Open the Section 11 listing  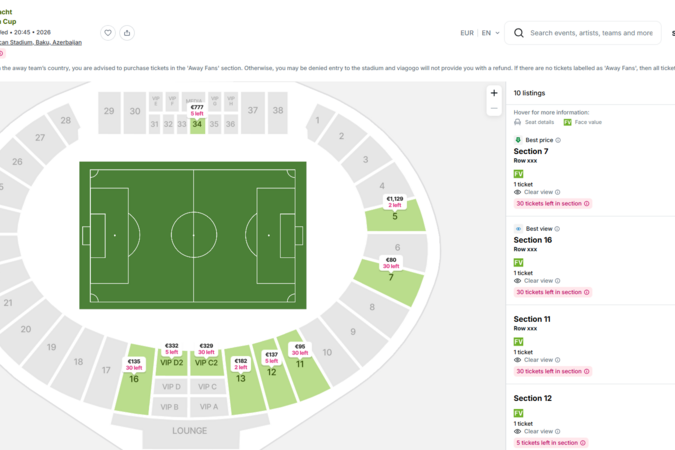click(x=532, y=319)
